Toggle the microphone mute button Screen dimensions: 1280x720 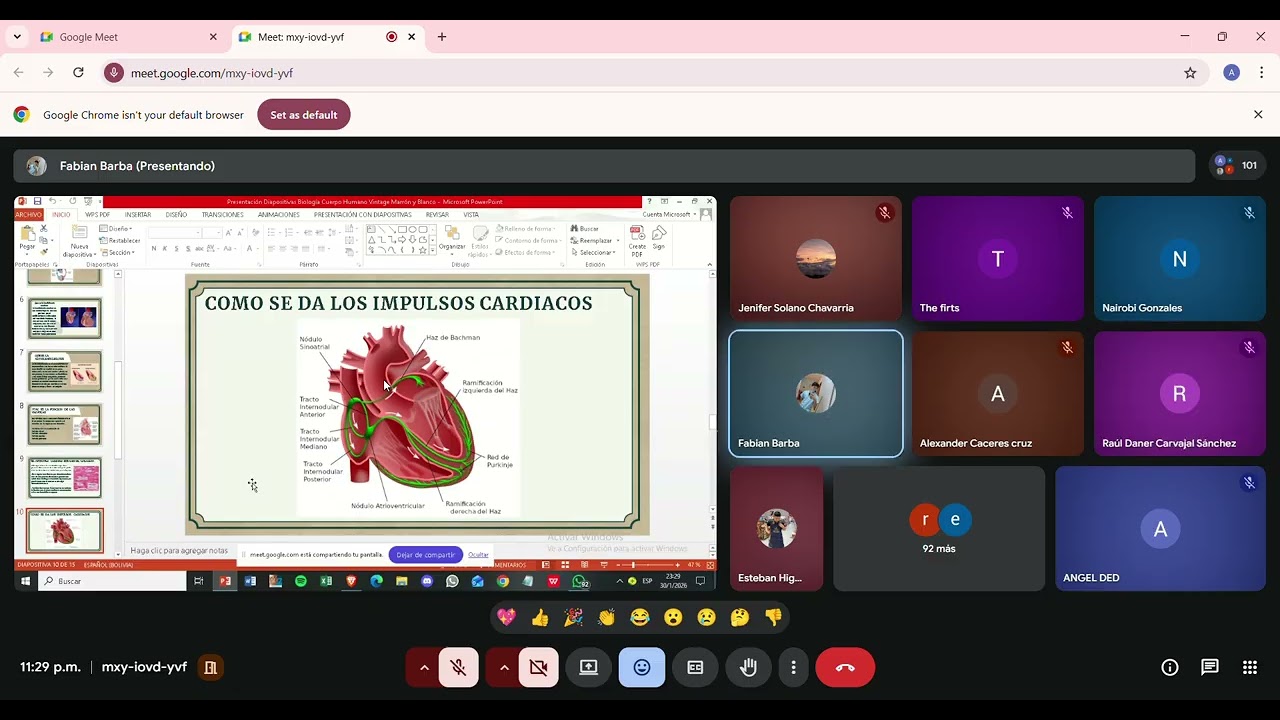pos(459,668)
